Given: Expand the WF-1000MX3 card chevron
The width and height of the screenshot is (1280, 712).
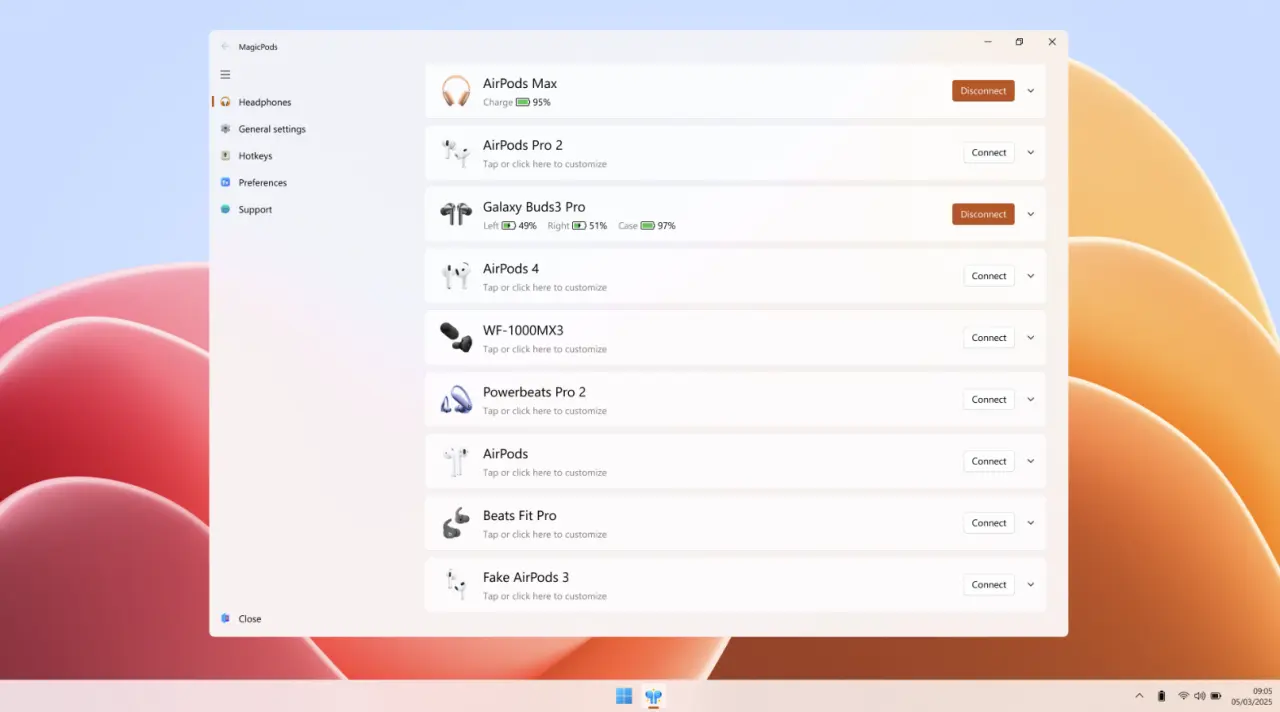Looking at the screenshot, I should pos(1031,338).
